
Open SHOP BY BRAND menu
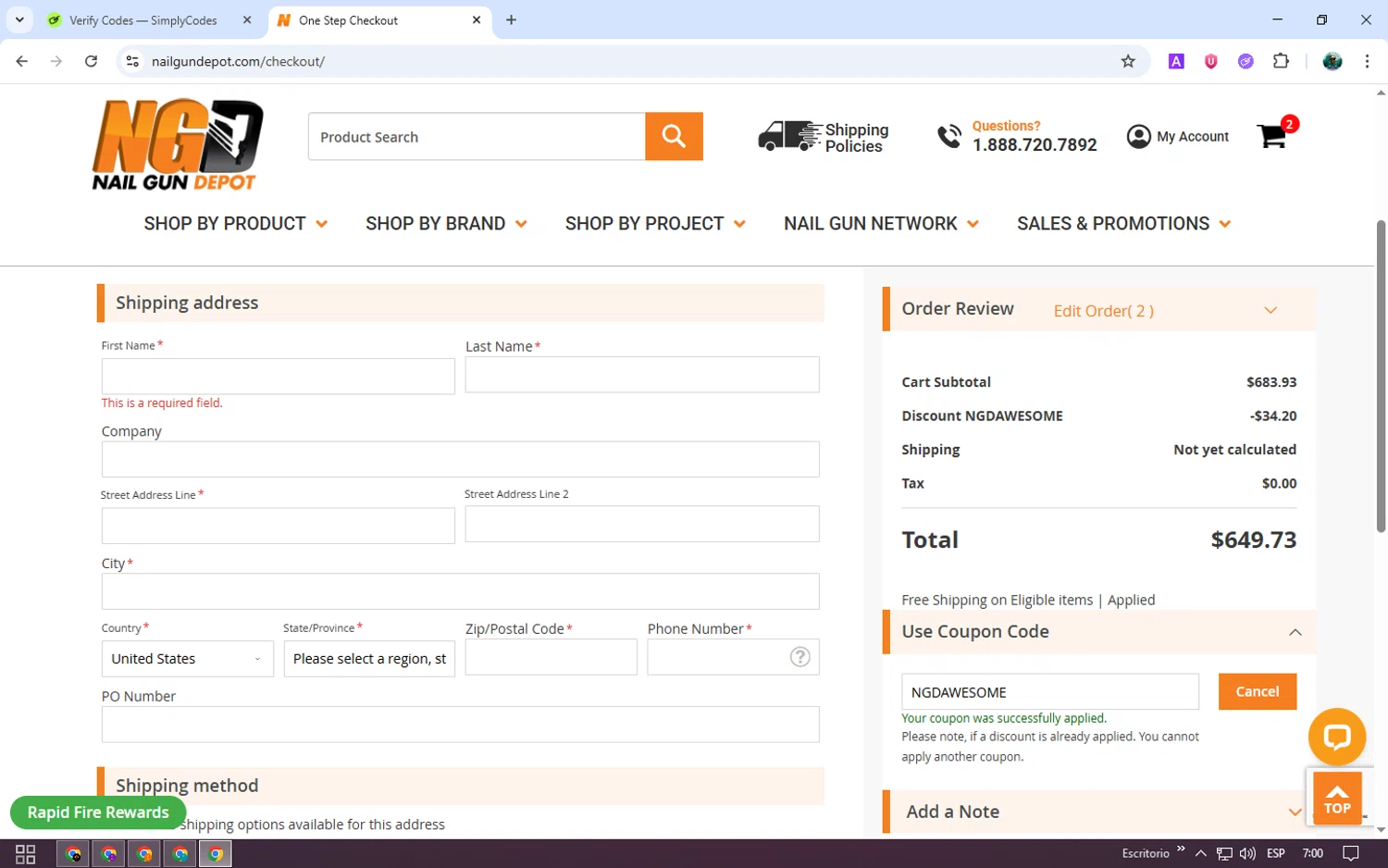[x=446, y=224]
